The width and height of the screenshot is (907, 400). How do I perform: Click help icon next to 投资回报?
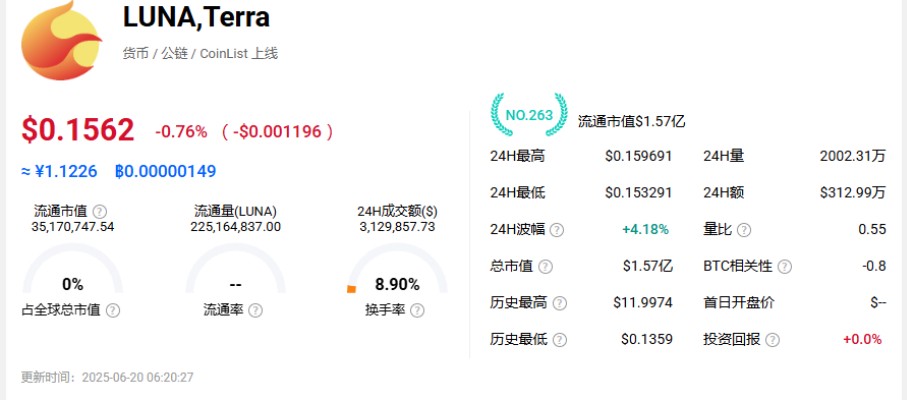(772, 339)
